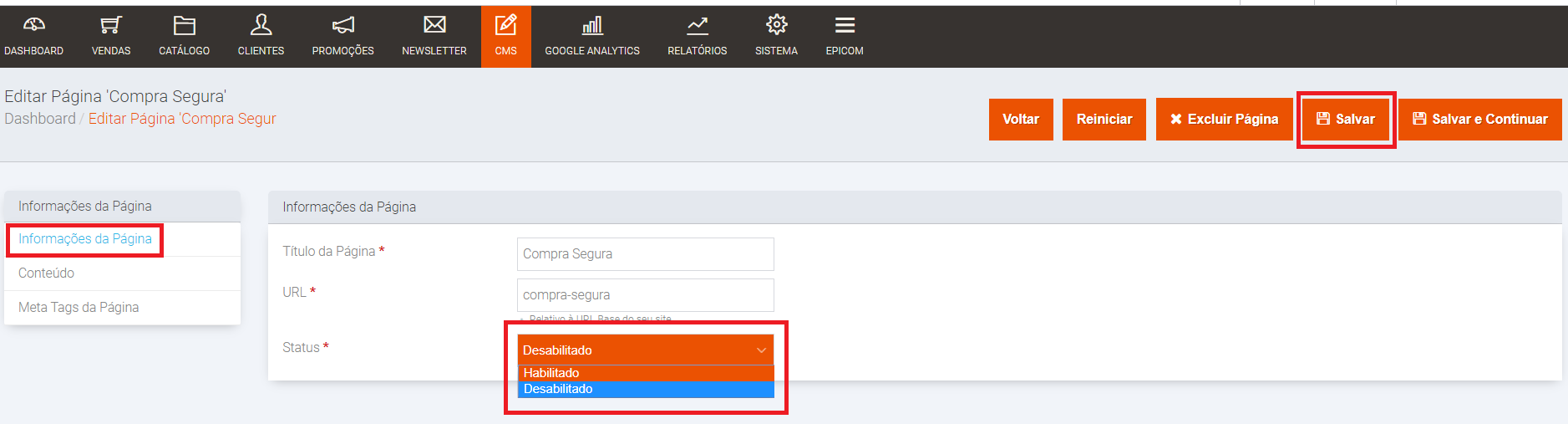Expand the Status dropdown arrow
The width and height of the screenshot is (1568, 424).
pyautogui.click(x=761, y=350)
